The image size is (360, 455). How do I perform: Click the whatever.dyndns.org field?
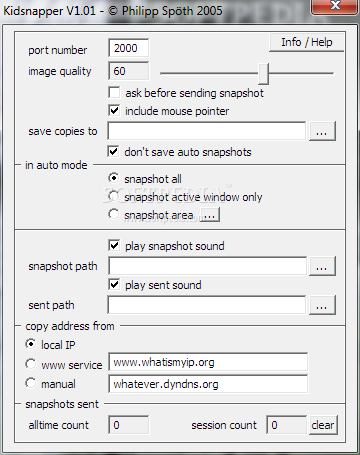[x=208, y=384]
